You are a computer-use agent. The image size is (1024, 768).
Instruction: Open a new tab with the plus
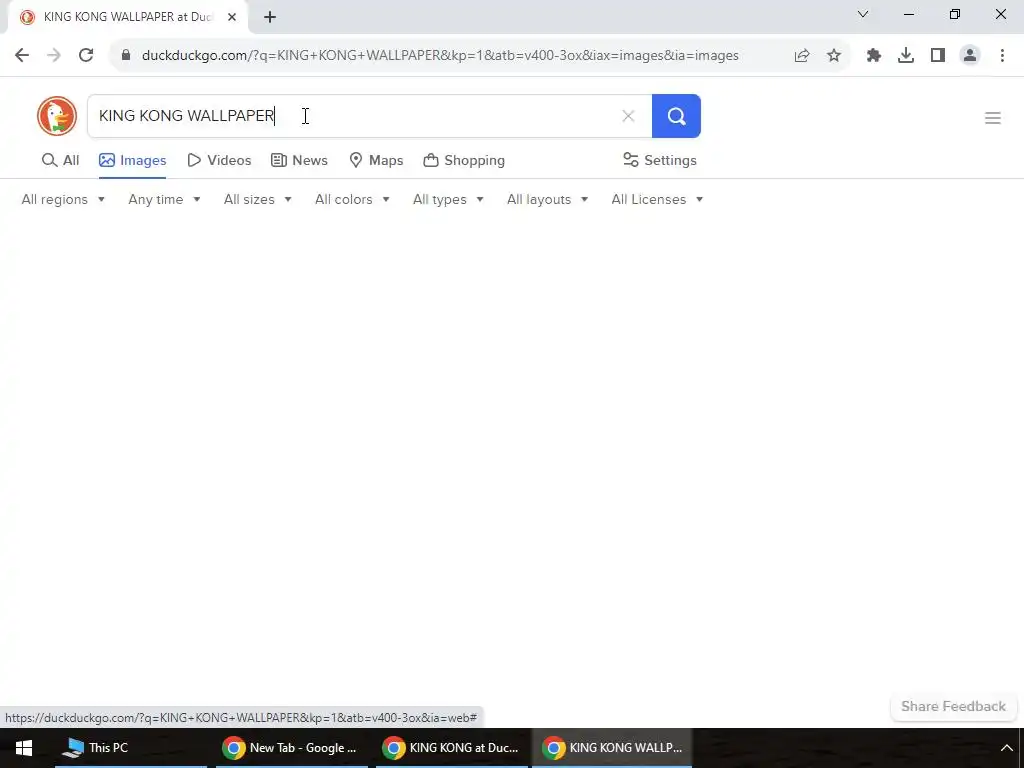coord(270,17)
